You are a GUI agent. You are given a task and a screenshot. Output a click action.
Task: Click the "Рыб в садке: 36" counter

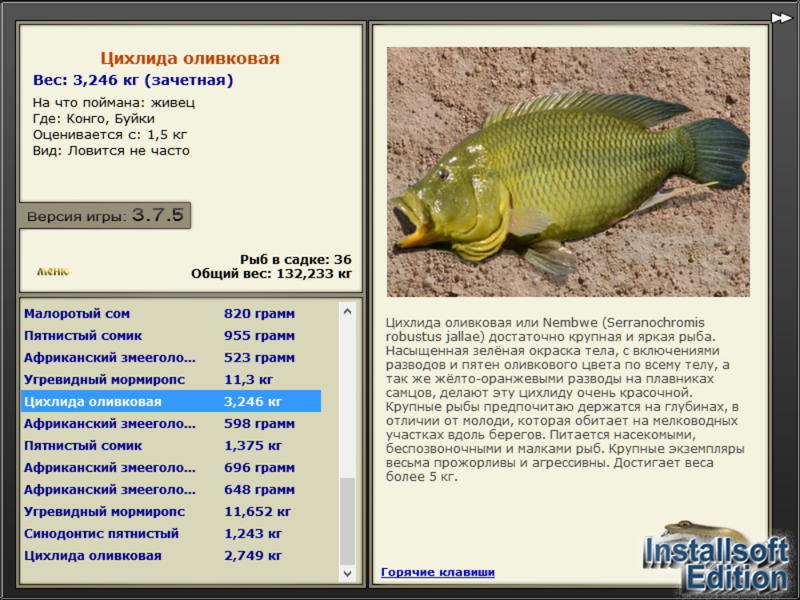pos(296,259)
